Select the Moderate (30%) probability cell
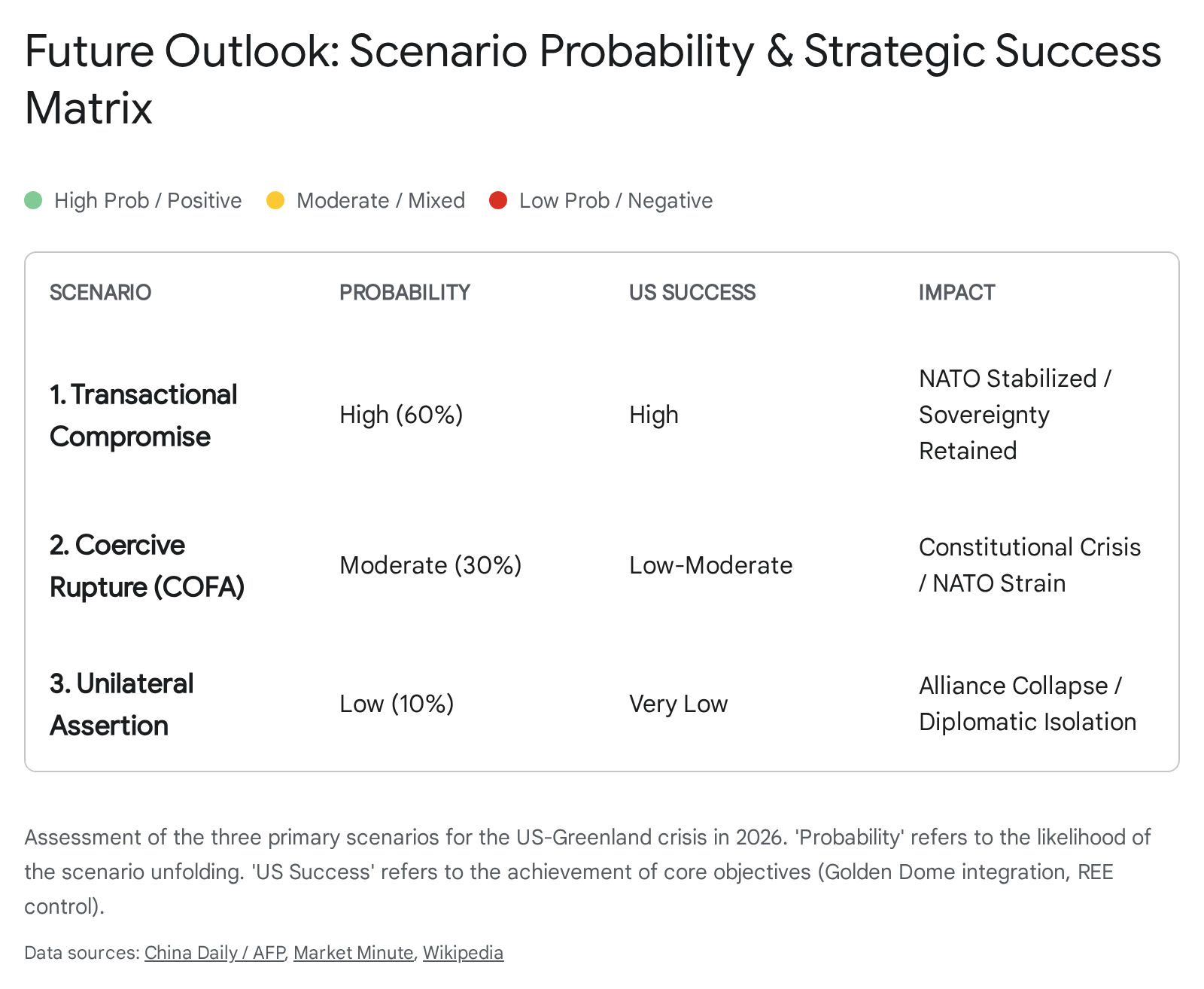 [x=430, y=565]
